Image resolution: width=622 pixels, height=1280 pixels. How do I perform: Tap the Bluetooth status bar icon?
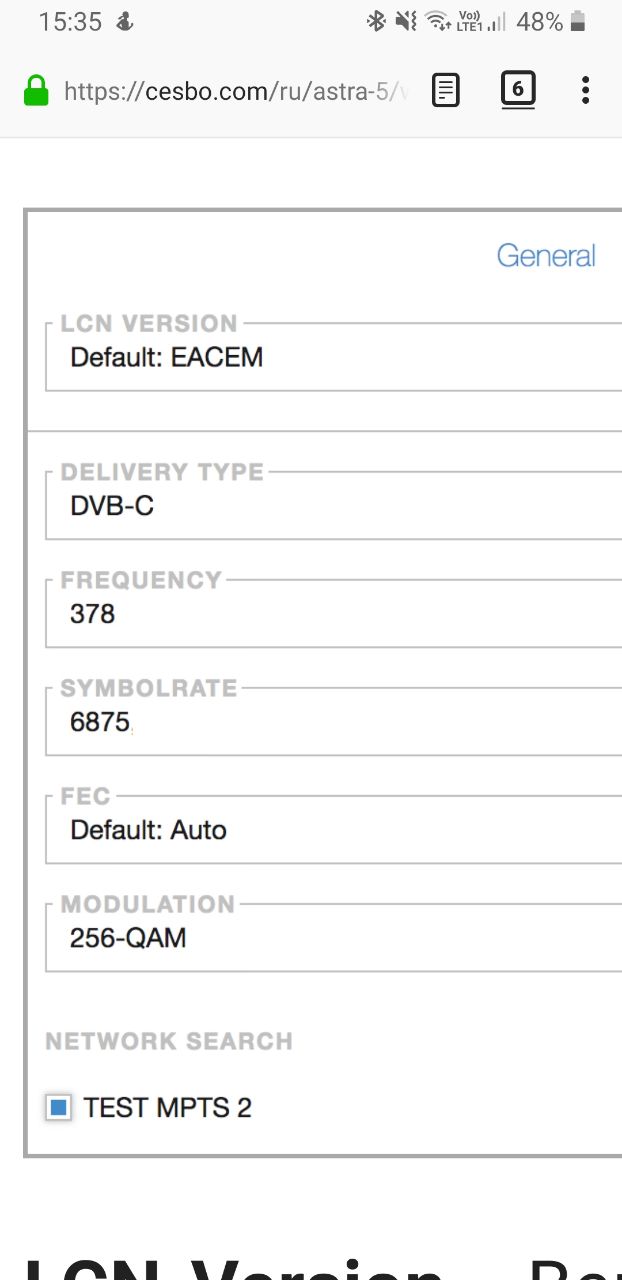coord(376,21)
